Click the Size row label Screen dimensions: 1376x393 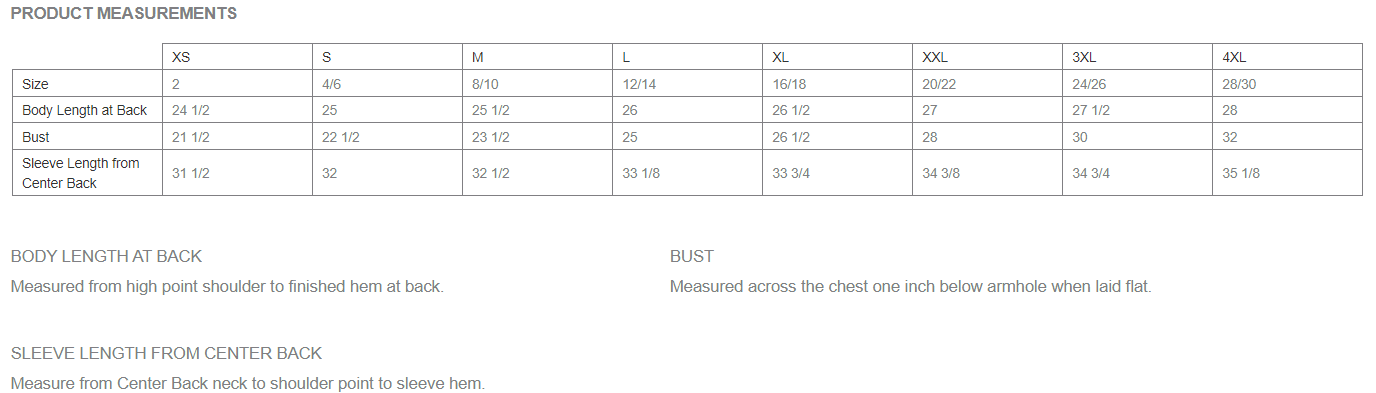[87, 84]
